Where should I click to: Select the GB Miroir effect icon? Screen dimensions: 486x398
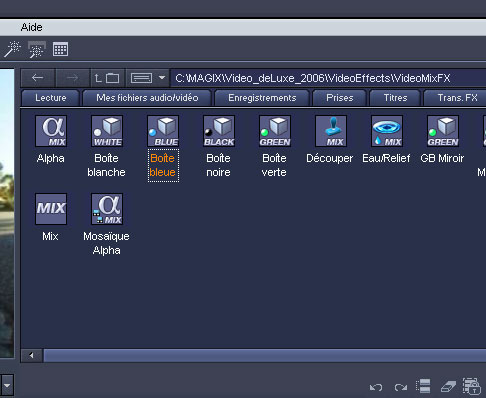point(443,131)
